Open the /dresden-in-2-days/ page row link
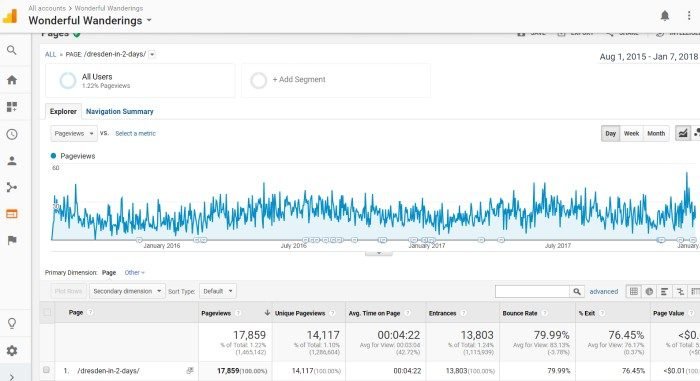 point(108,371)
